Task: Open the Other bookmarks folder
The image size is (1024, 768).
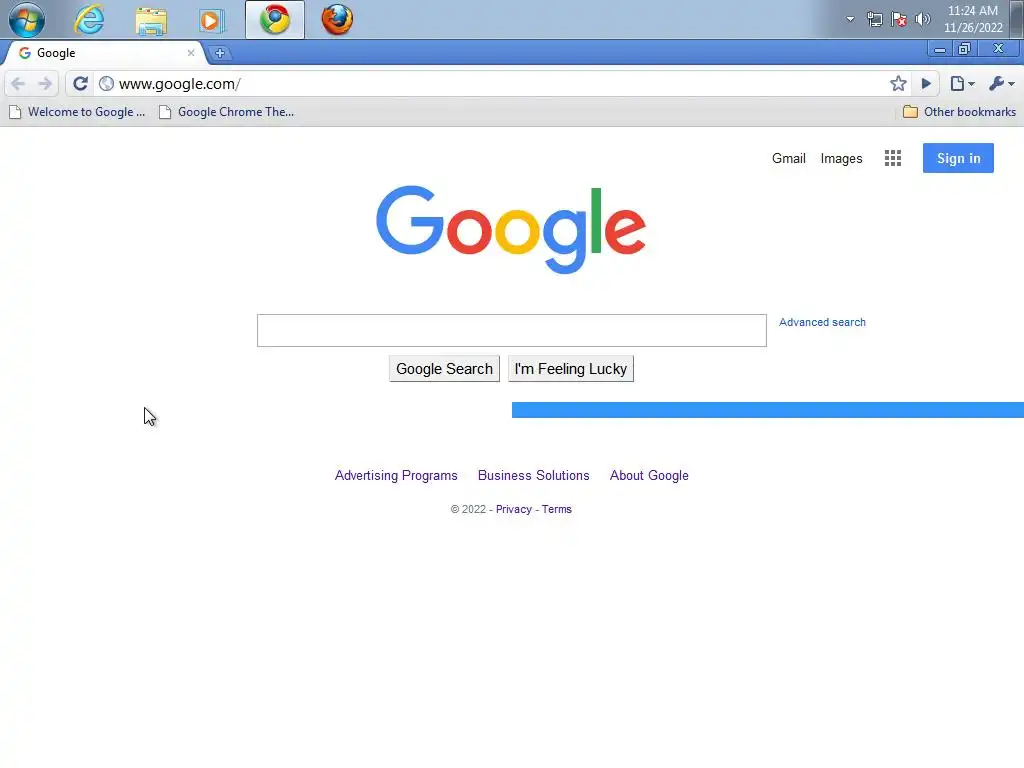Action: pyautogui.click(x=959, y=112)
